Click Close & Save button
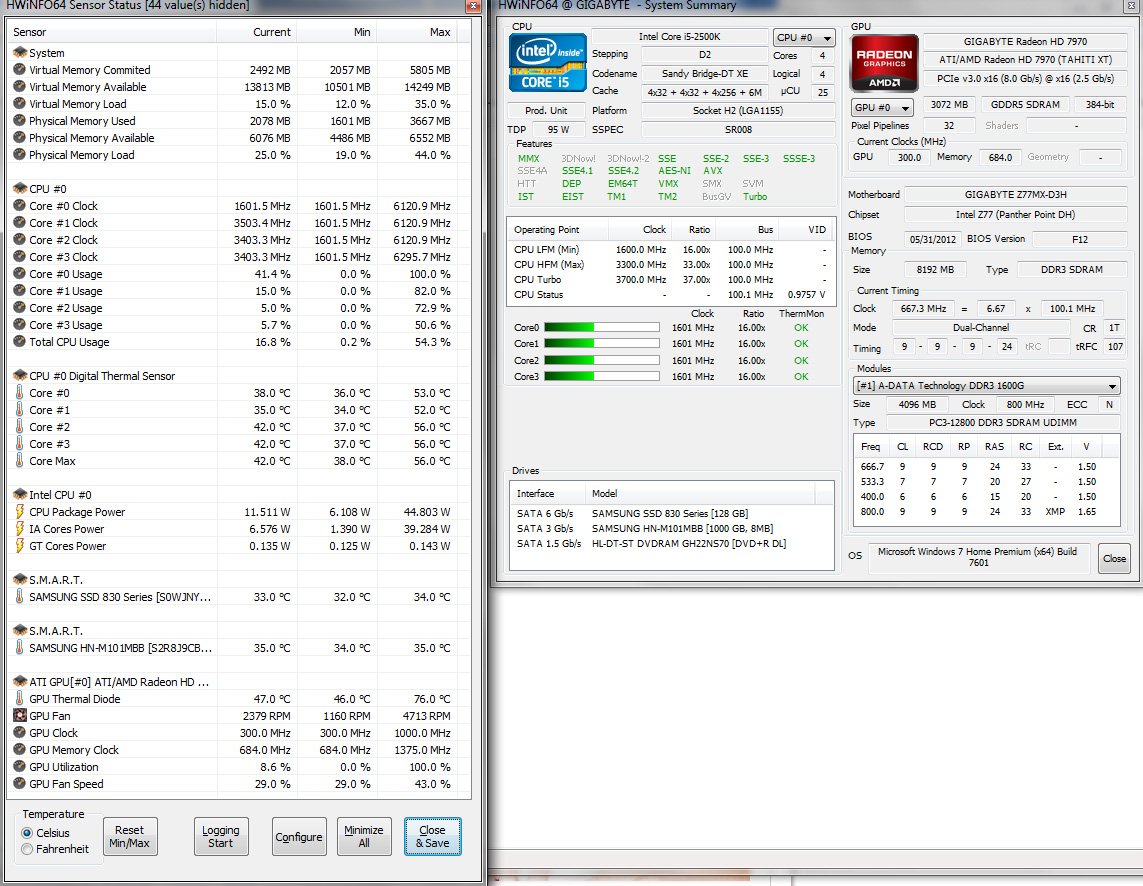 click(432, 836)
